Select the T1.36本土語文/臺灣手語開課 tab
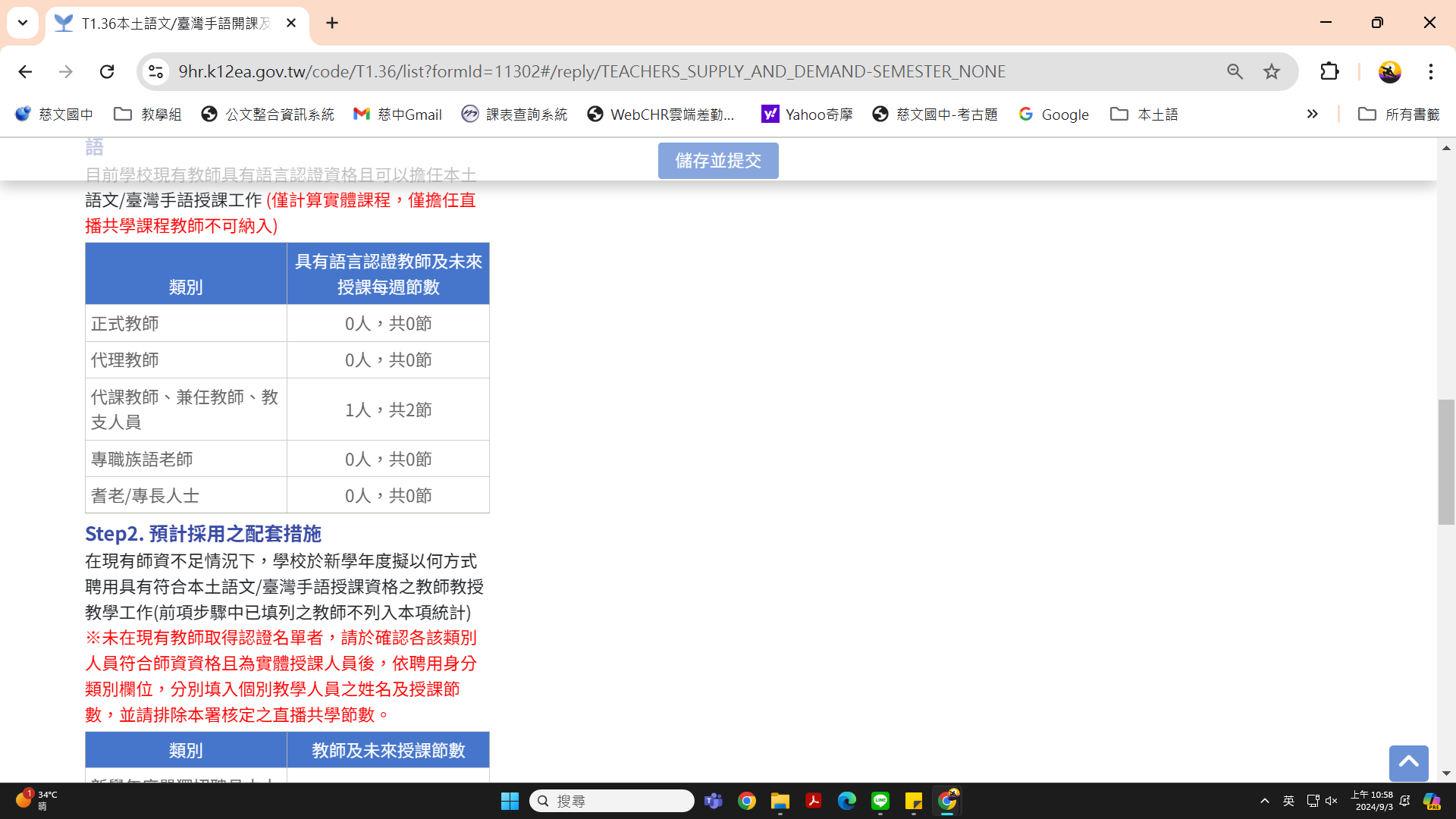Screen dimensions: 1456x819 (177, 24)
